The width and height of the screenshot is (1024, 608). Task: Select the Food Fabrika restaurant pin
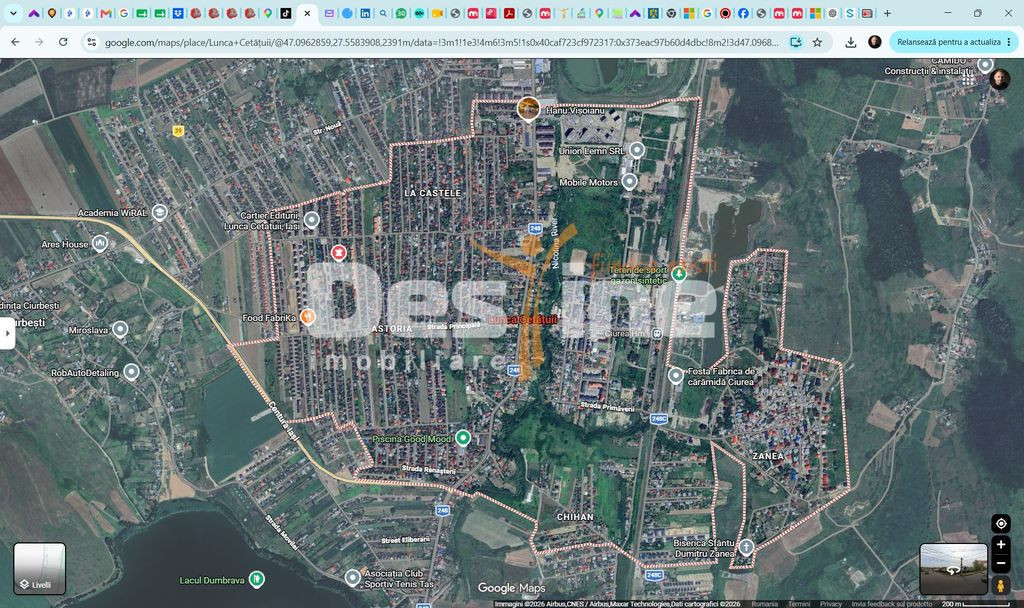coord(308,317)
